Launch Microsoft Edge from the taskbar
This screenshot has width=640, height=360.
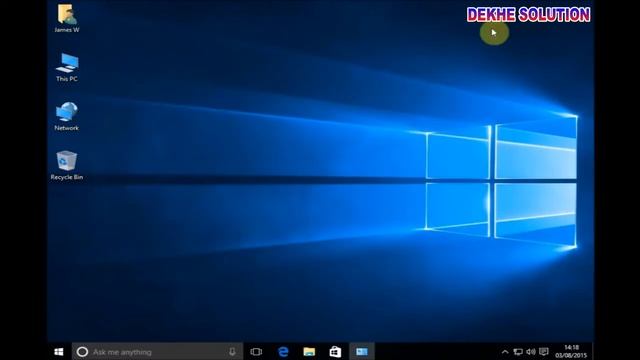pyautogui.click(x=283, y=351)
